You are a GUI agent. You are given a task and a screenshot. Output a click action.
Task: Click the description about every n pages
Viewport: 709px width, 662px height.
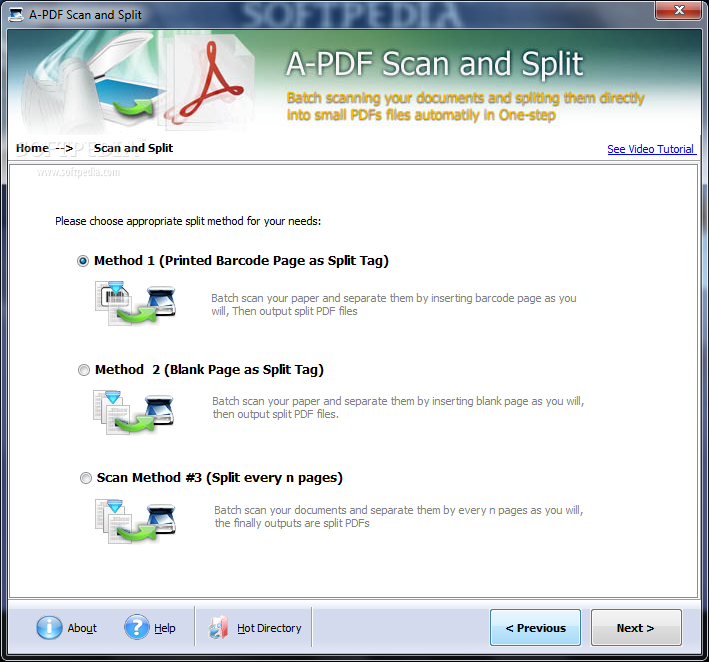[399, 516]
